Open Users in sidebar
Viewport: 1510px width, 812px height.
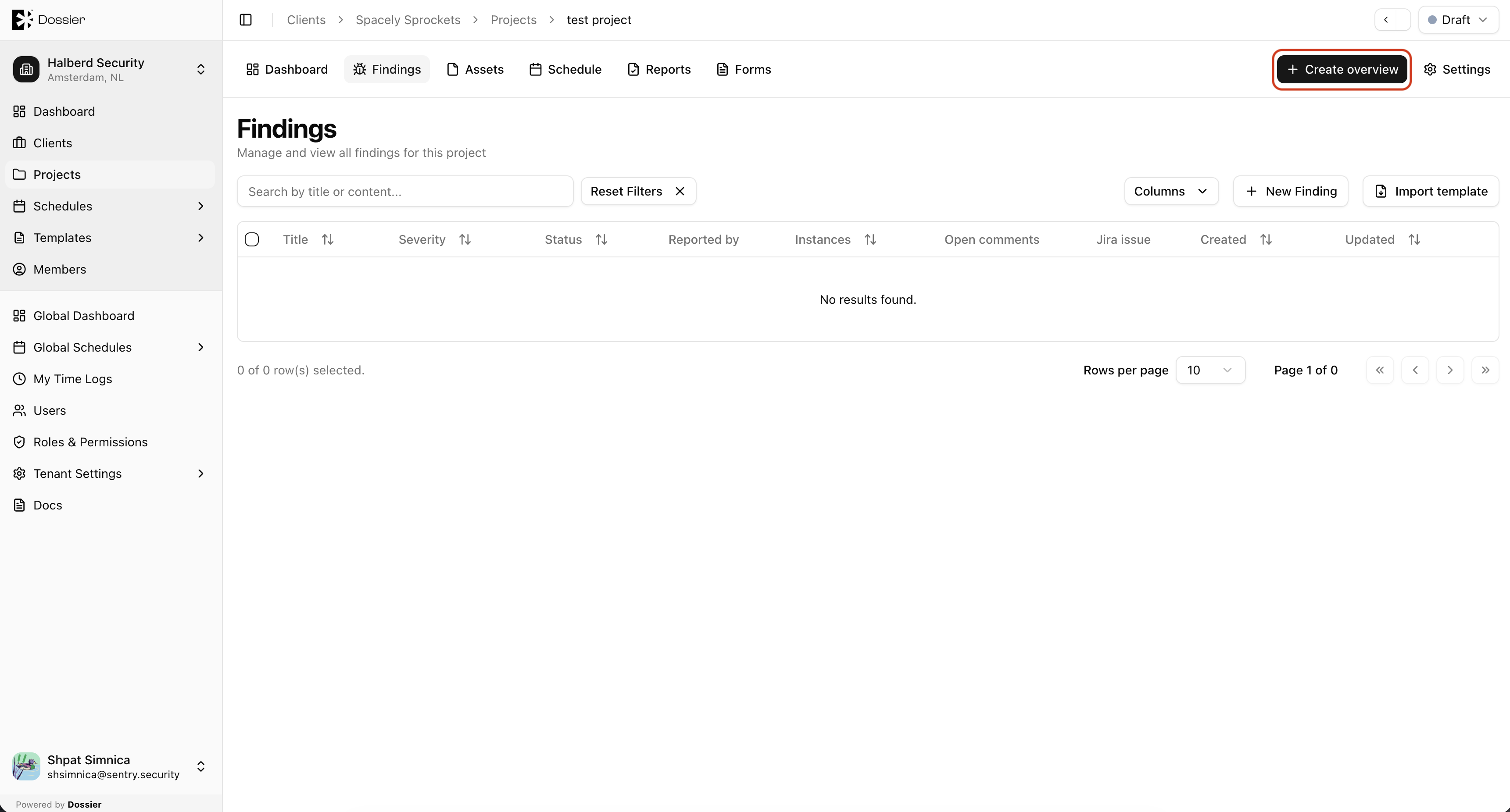tap(110, 411)
